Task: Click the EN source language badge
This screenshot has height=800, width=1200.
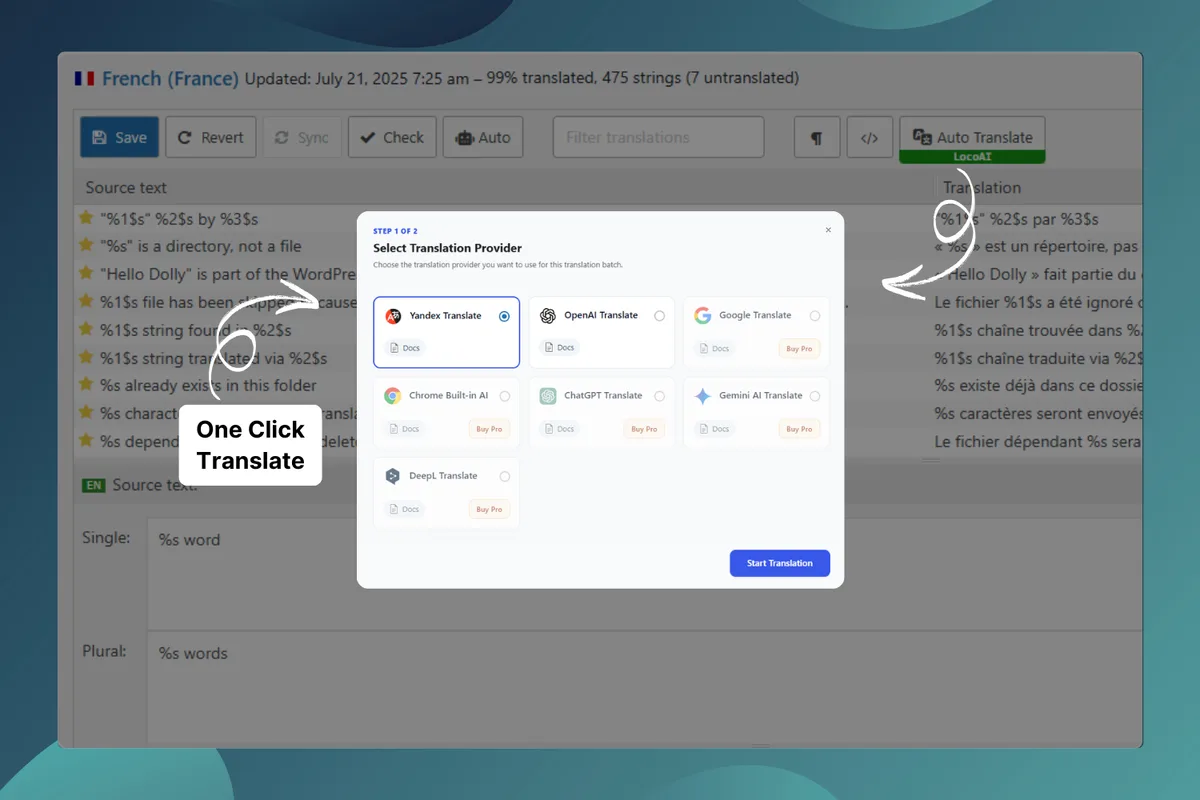Action: pyautogui.click(x=94, y=485)
